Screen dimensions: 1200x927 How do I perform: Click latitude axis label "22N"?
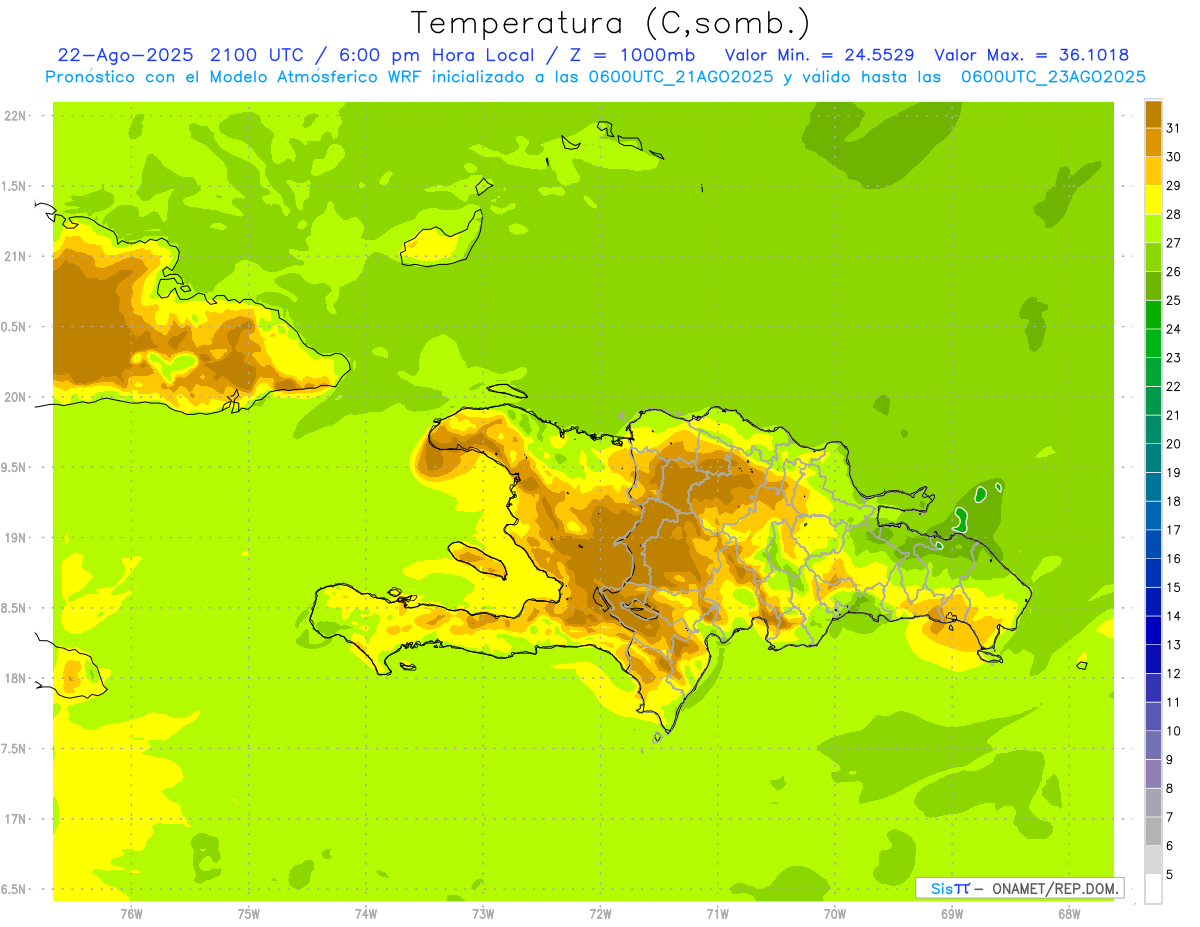[x=15, y=116]
